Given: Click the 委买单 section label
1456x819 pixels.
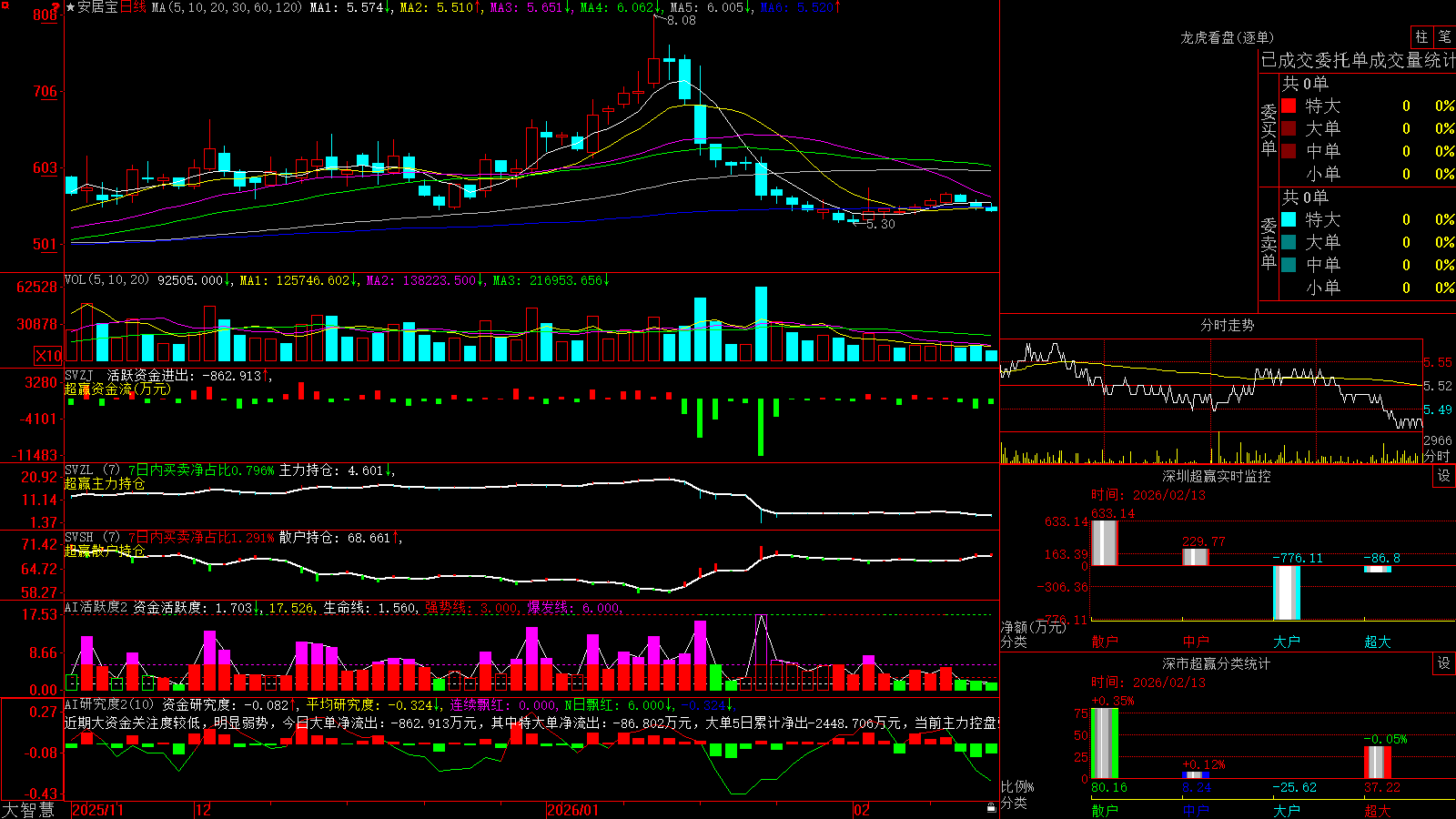Looking at the screenshot, I should pos(1269,130).
